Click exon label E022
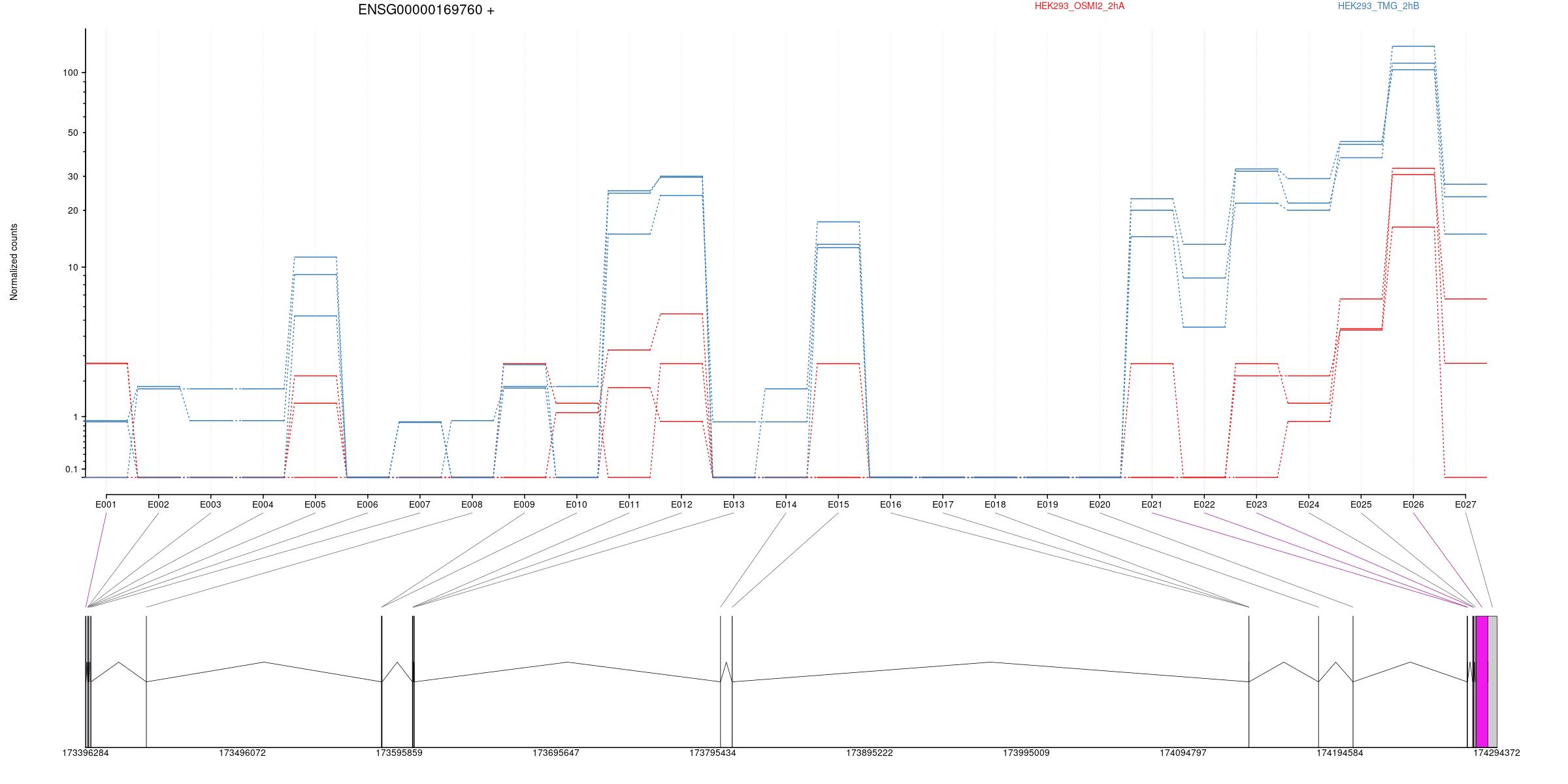The width and height of the screenshot is (1568, 784). [x=1204, y=504]
